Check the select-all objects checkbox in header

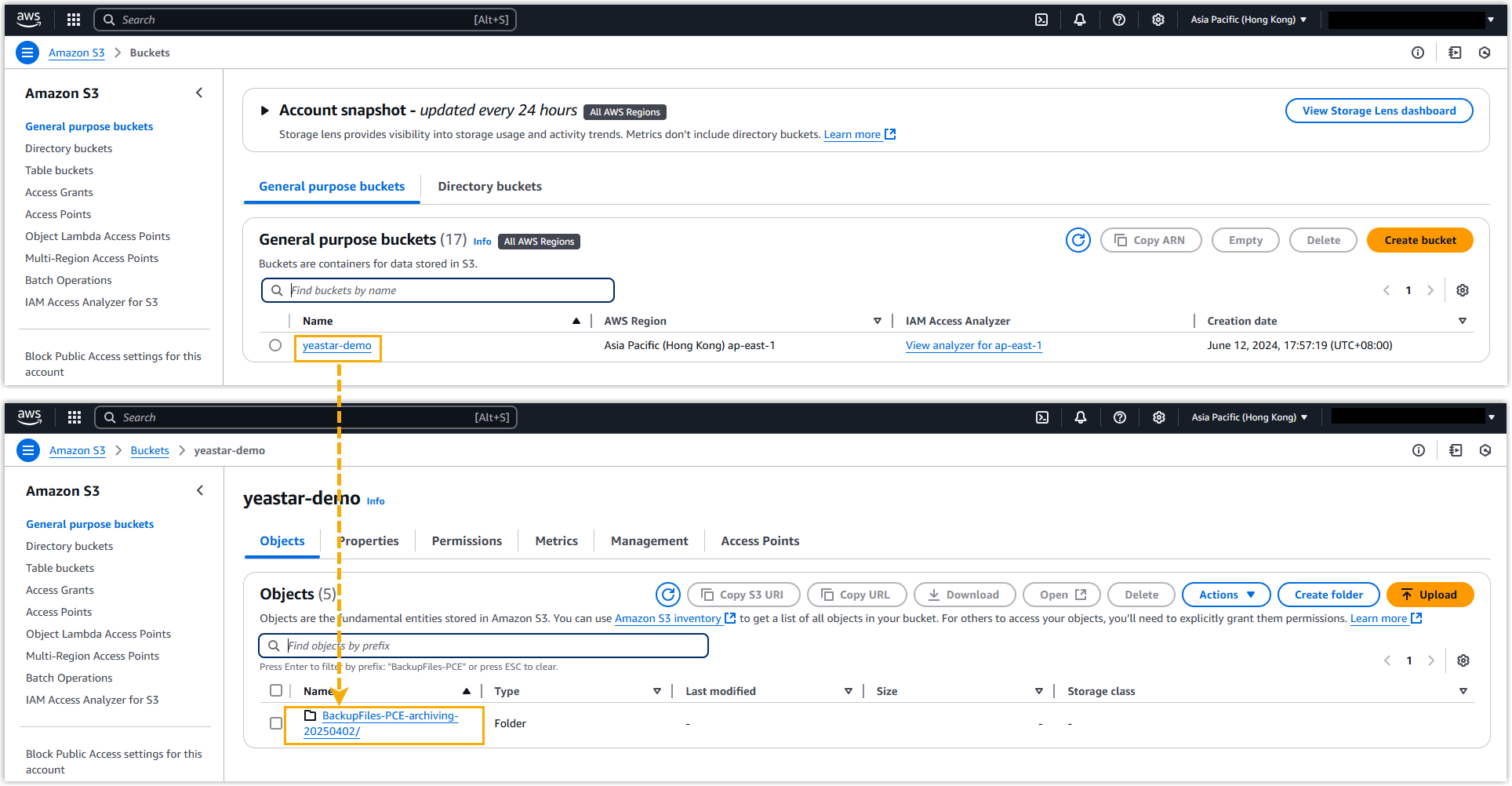[x=276, y=690]
